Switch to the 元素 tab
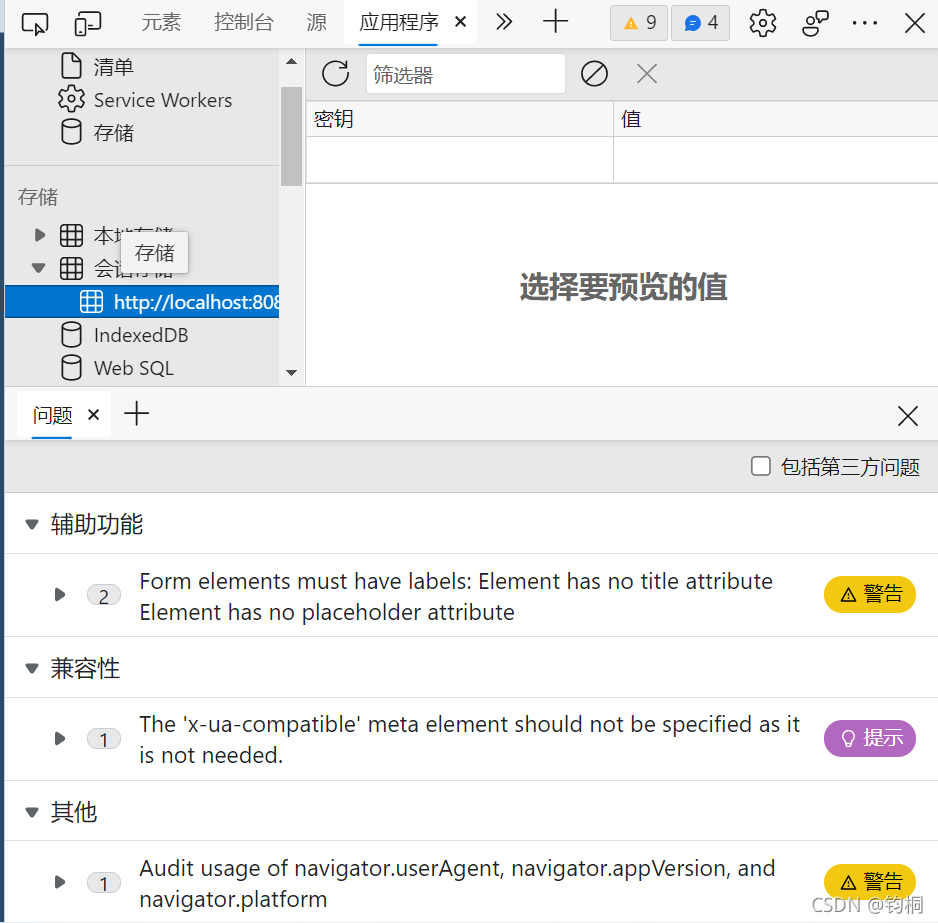 click(162, 23)
